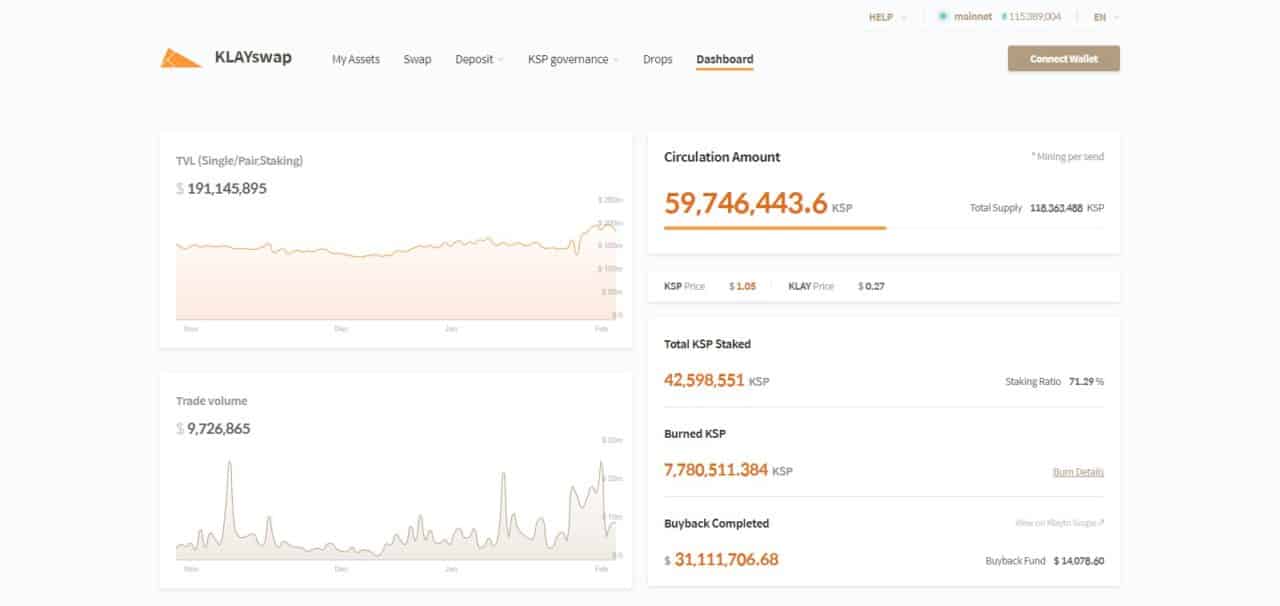The image size is (1280, 606).
Task: Click the Connect Wallet button
Action: coord(1063,59)
